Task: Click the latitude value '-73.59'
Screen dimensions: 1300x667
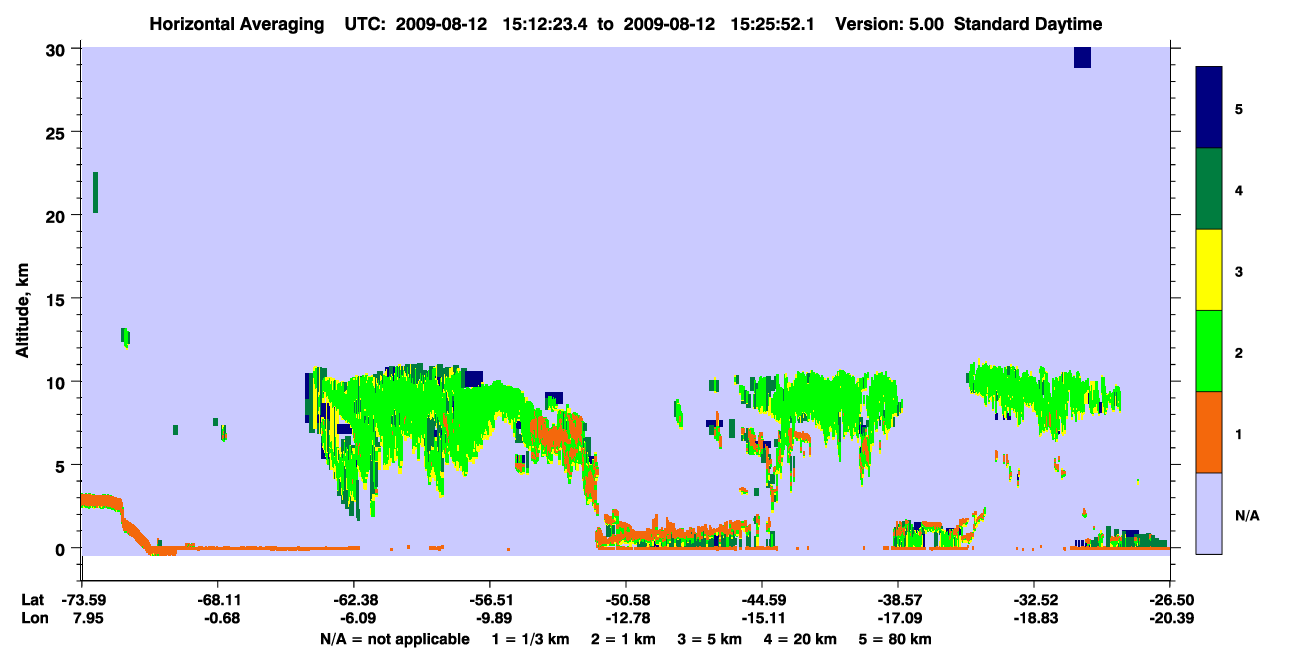Action: [x=82, y=600]
